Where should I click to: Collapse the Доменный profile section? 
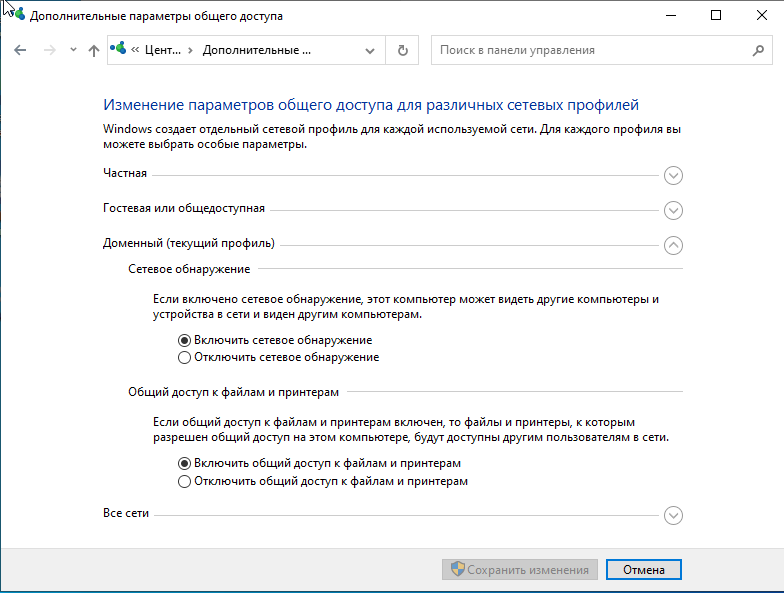pyautogui.click(x=673, y=246)
